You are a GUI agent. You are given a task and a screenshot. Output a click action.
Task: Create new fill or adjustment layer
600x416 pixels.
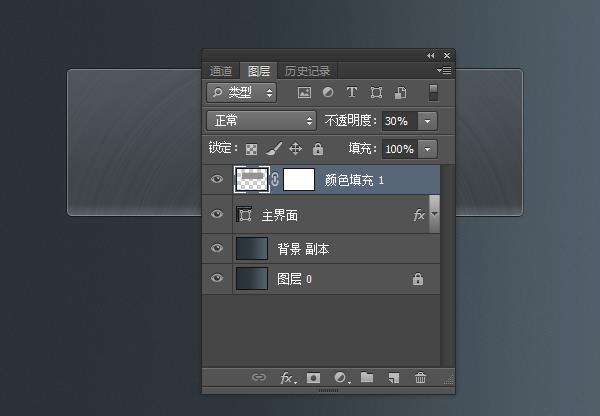(x=341, y=378)
